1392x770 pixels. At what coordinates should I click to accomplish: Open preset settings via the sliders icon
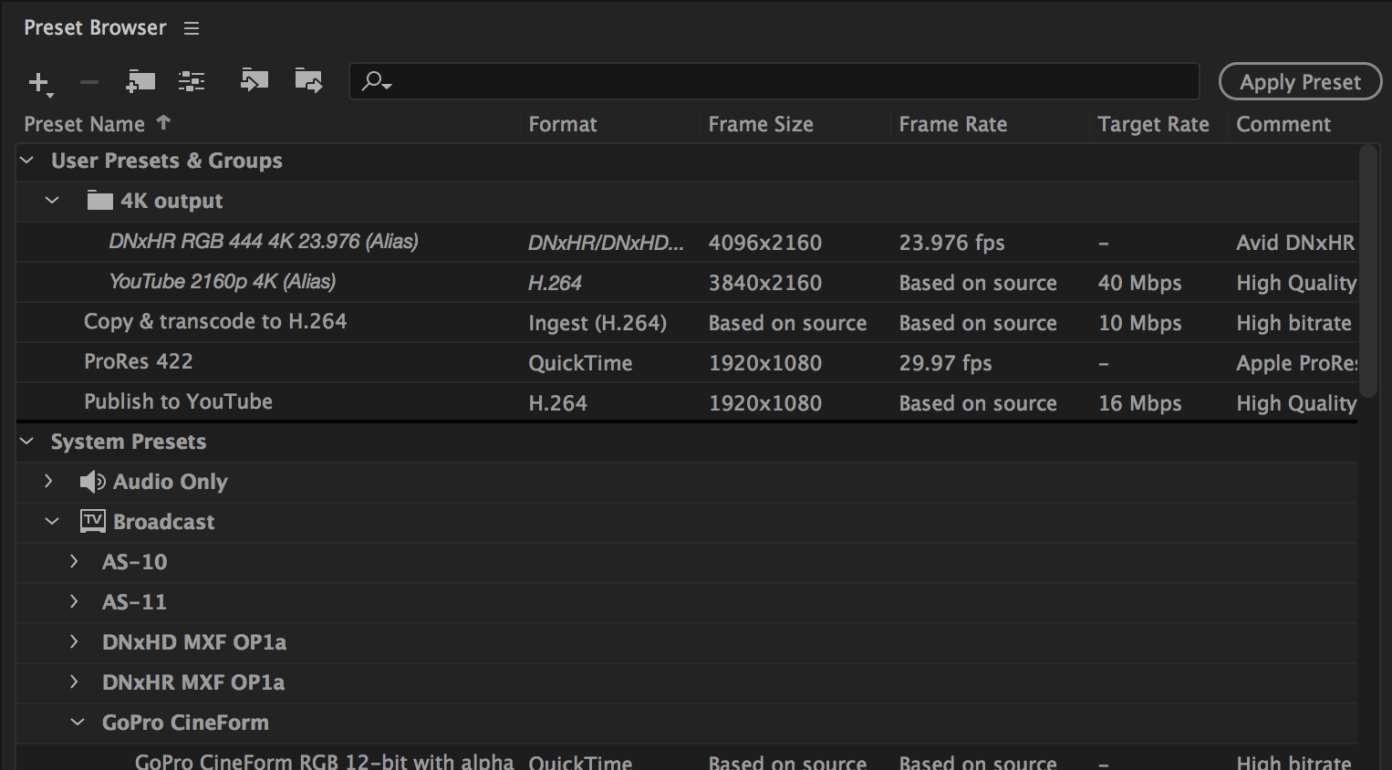(x=190, y=80)
